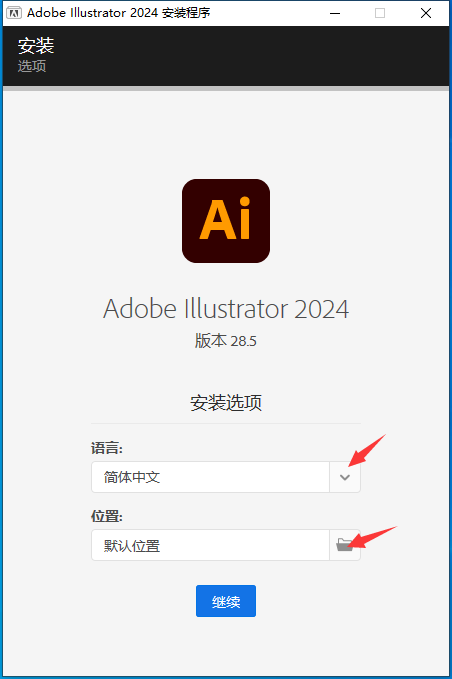Click the red arrow near language dropdown
The width and height of the screenshot is (452, 679).
[x=366, y=451]
